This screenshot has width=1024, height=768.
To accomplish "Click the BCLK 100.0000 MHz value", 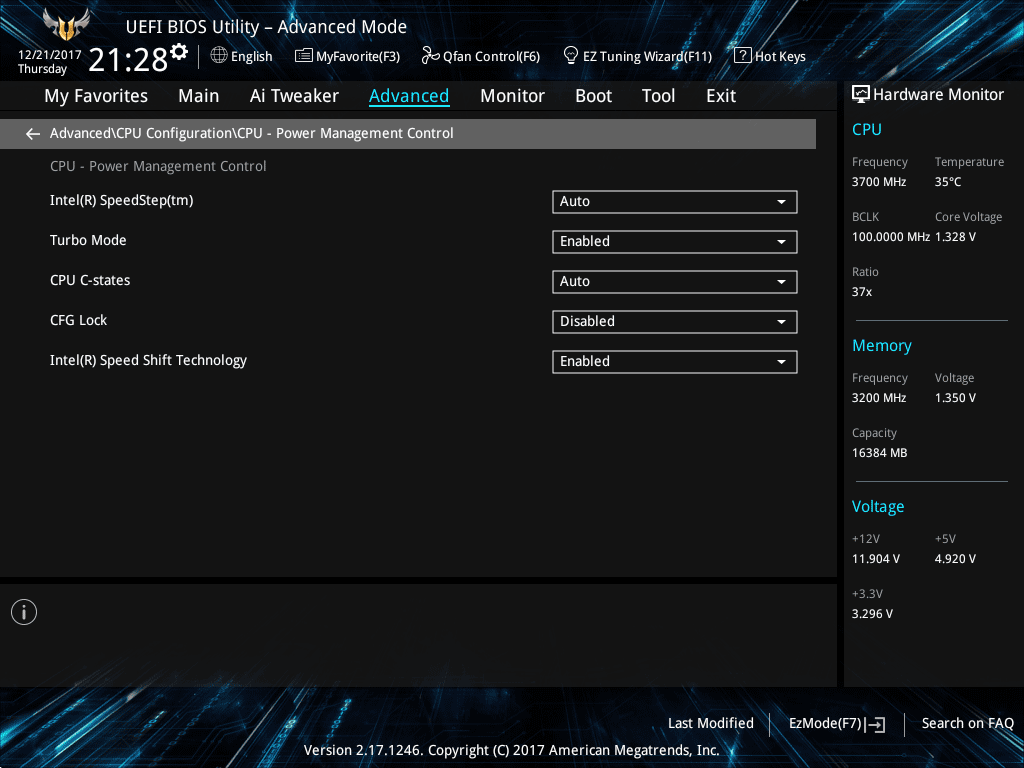I will [891, 237].
